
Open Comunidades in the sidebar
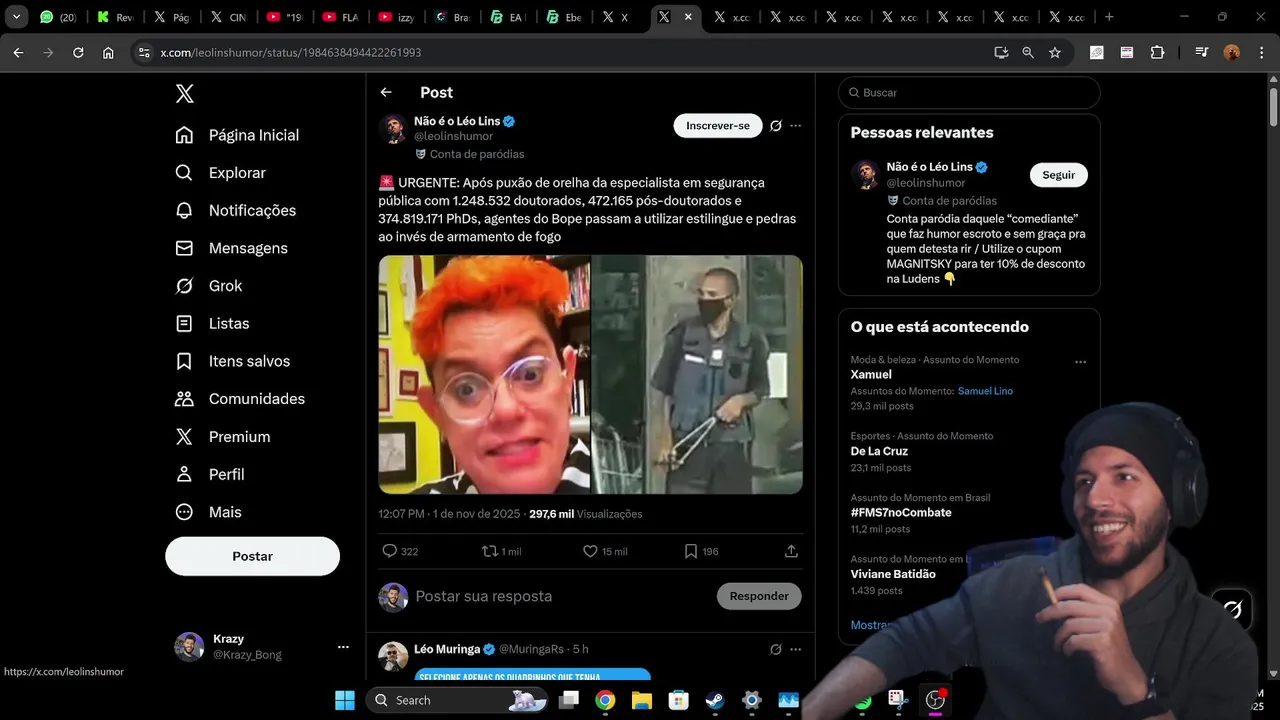coord(240,399)
